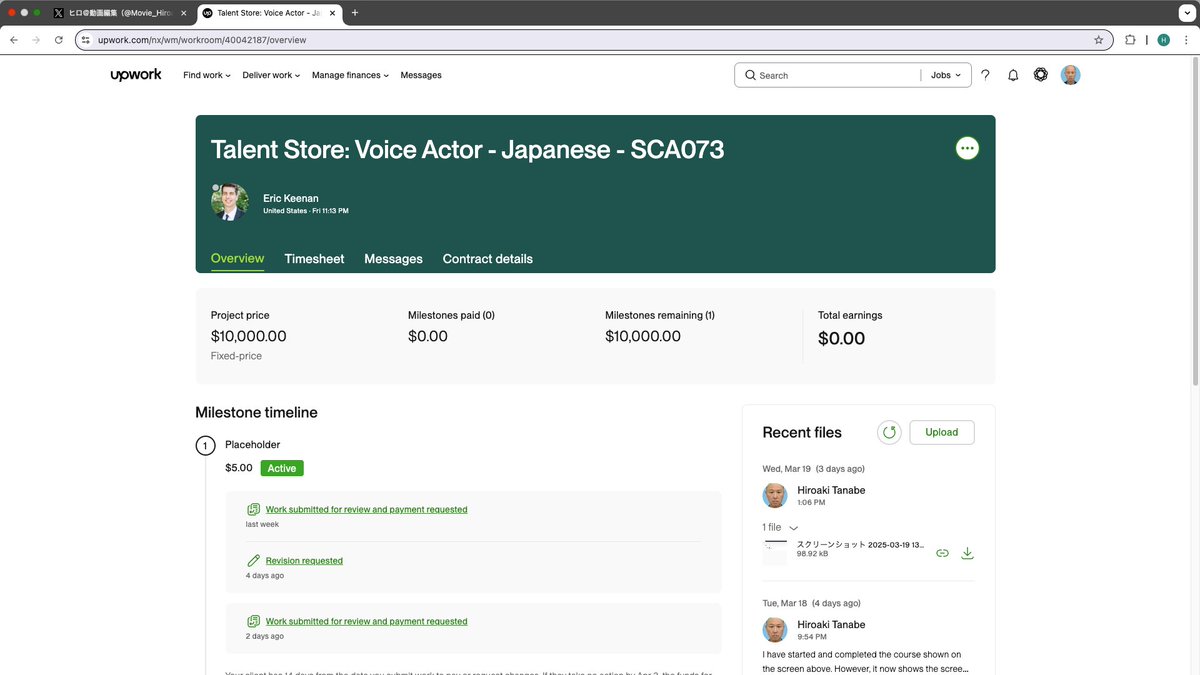Open the profile avatar menu

point(1070,75)
